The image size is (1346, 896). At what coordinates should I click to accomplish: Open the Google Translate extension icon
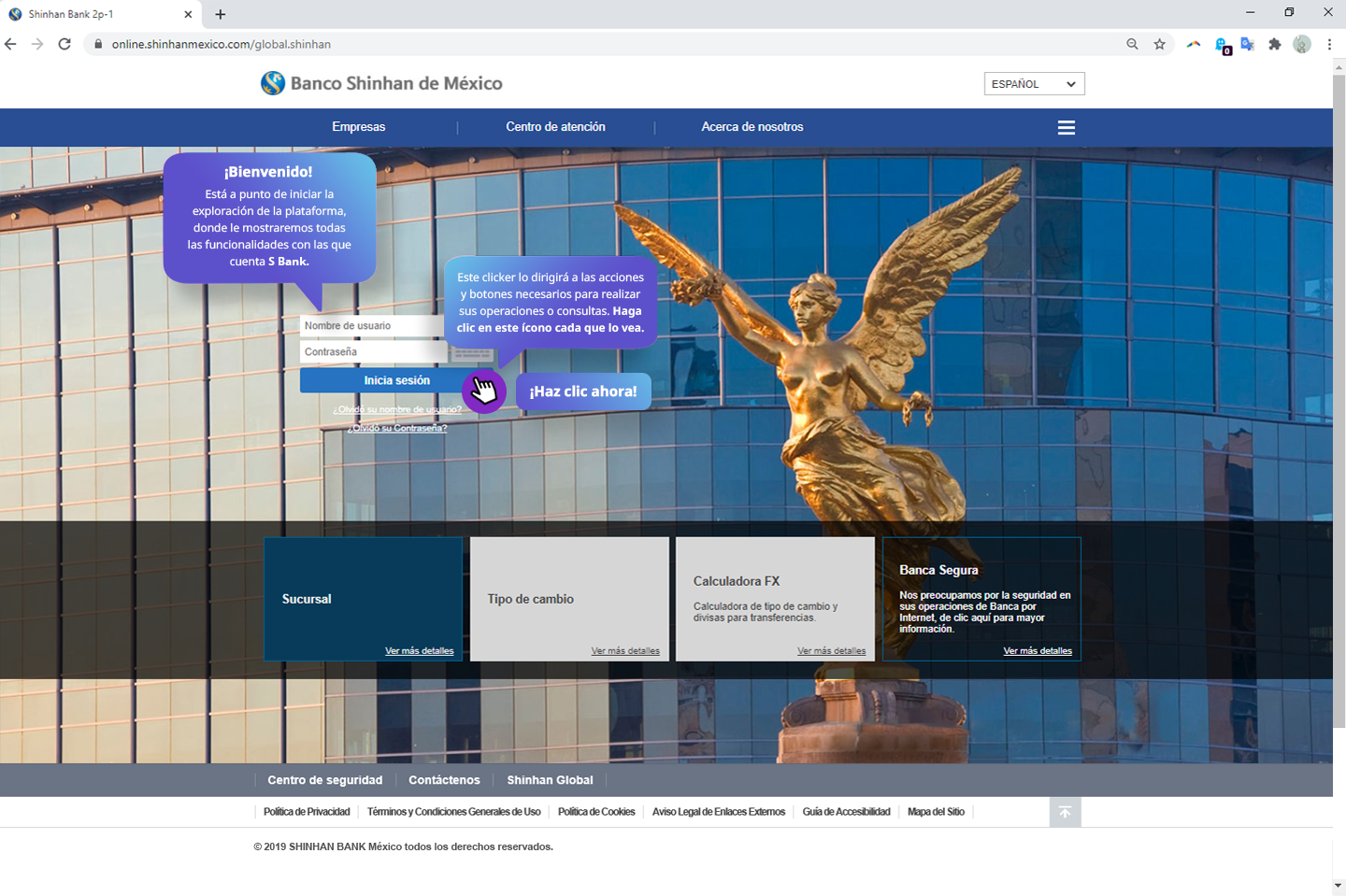pyautogui.click(x=1247, y=44)
